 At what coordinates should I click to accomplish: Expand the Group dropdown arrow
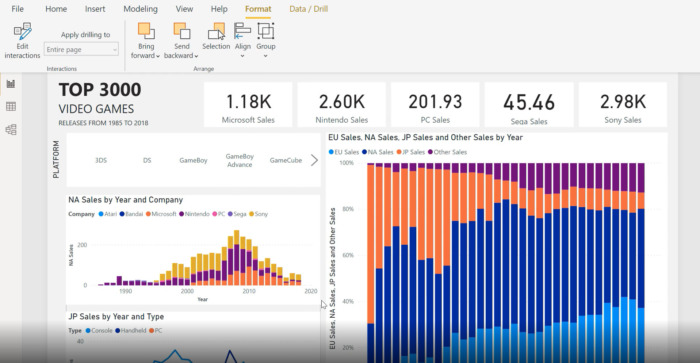pos(266,56)
